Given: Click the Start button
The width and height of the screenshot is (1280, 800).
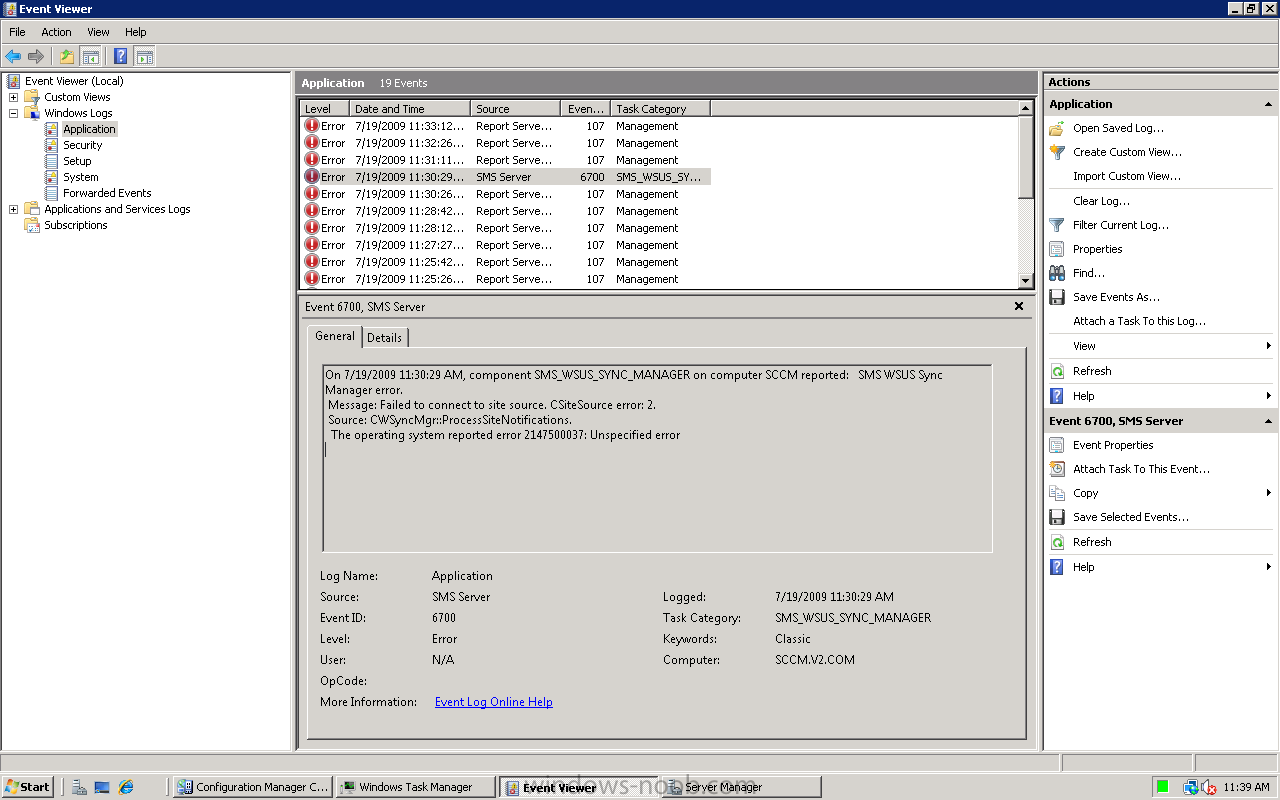Looking at the screenshot, I should [x=28, y=787].
